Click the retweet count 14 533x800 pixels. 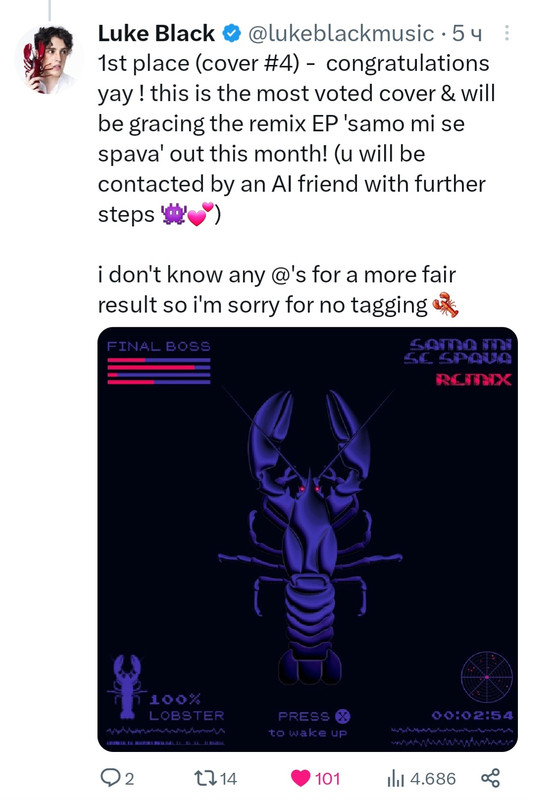[x=228, y=779]
